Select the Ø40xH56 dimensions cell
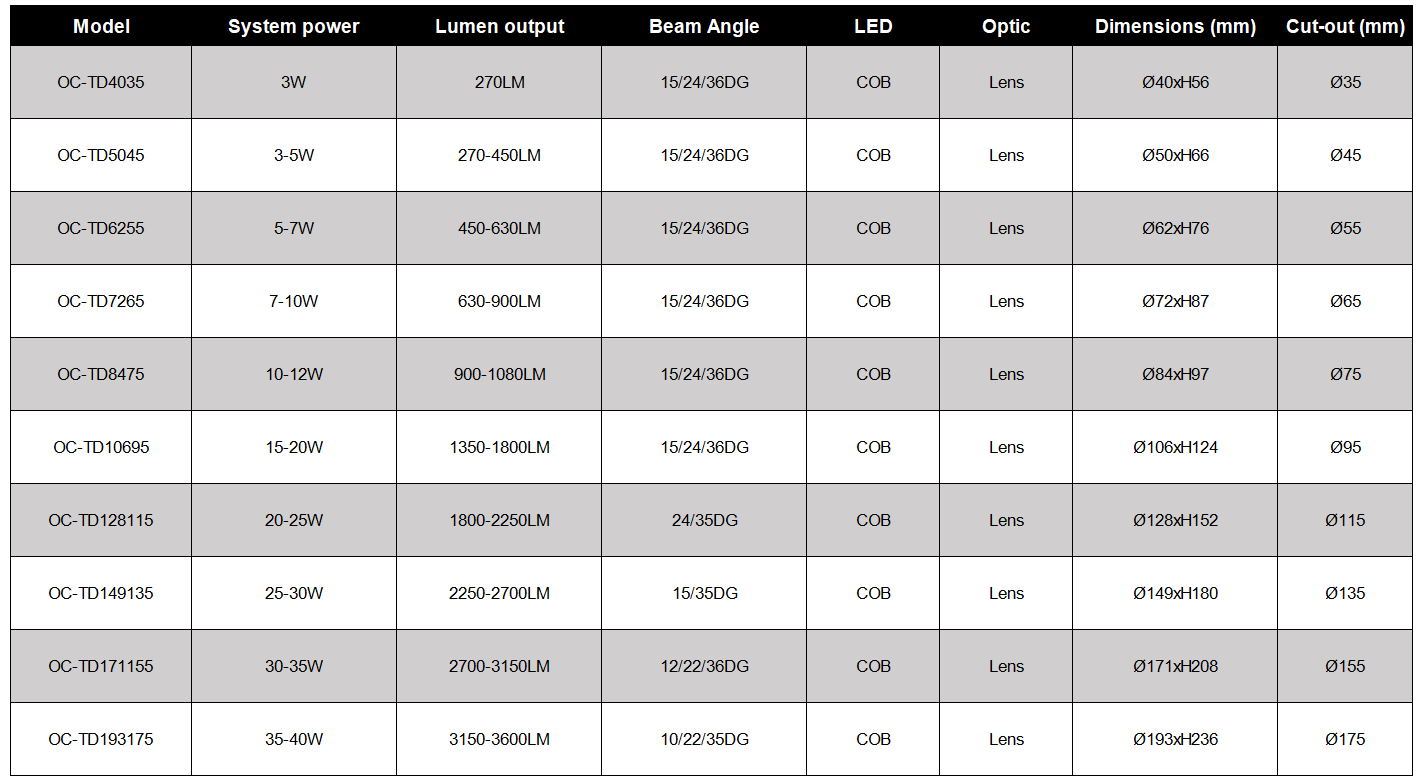 pos(1175,82)
